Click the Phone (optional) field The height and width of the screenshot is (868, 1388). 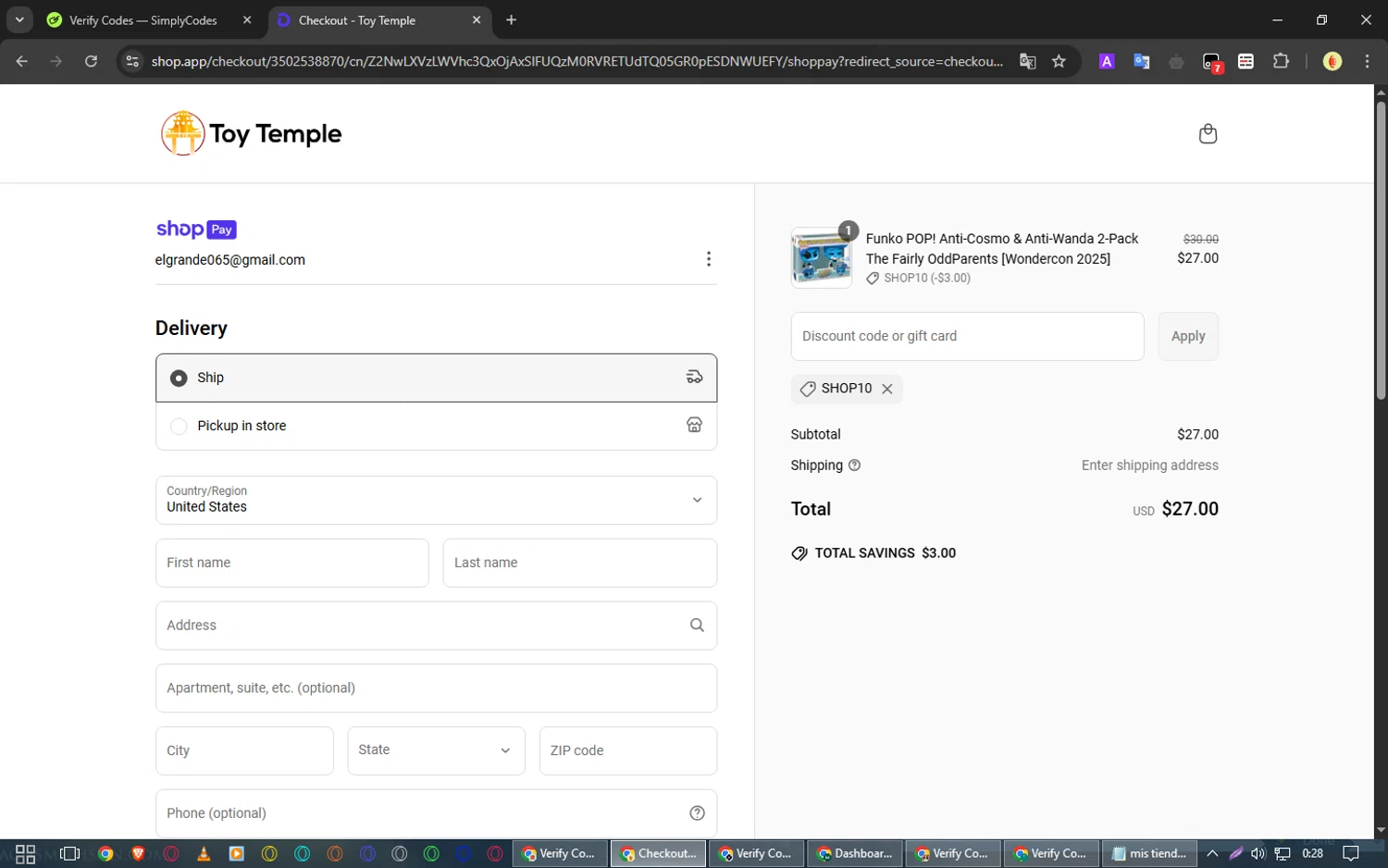[436, 813]
